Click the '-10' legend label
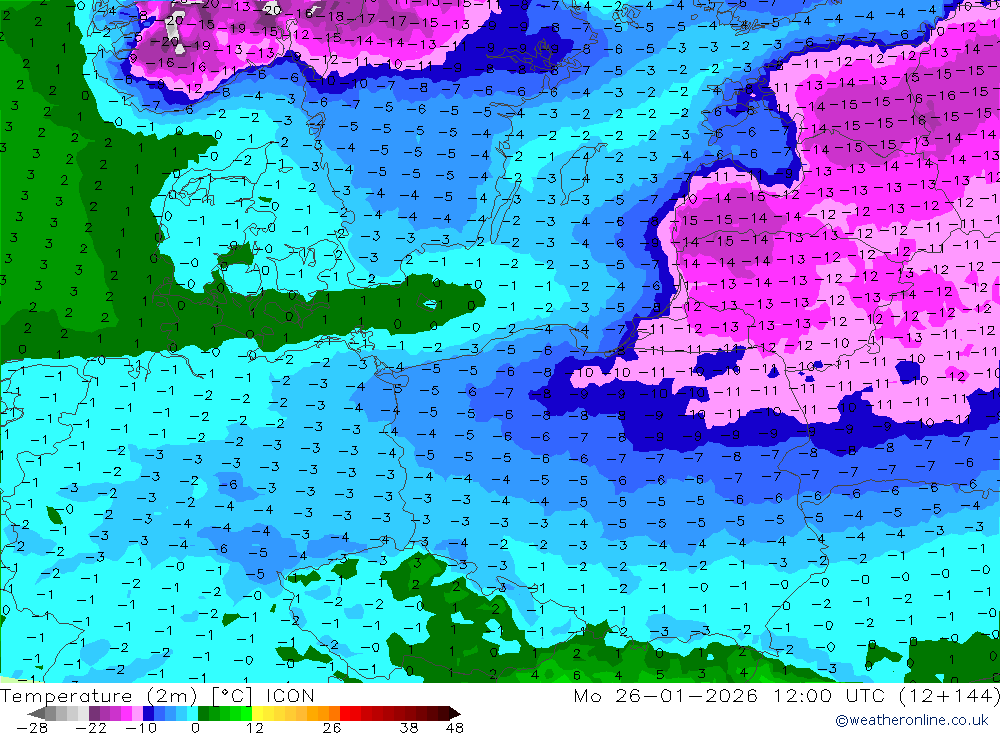 141,727
